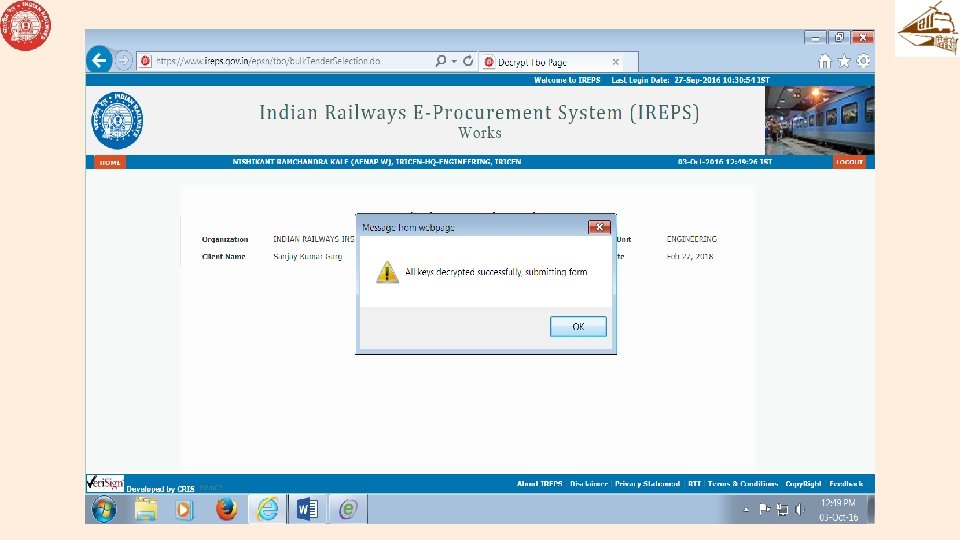Viewport: 960px width, 540px height.
Task: Click the 'Works' subtitle text
Action: tap(480, 133)
